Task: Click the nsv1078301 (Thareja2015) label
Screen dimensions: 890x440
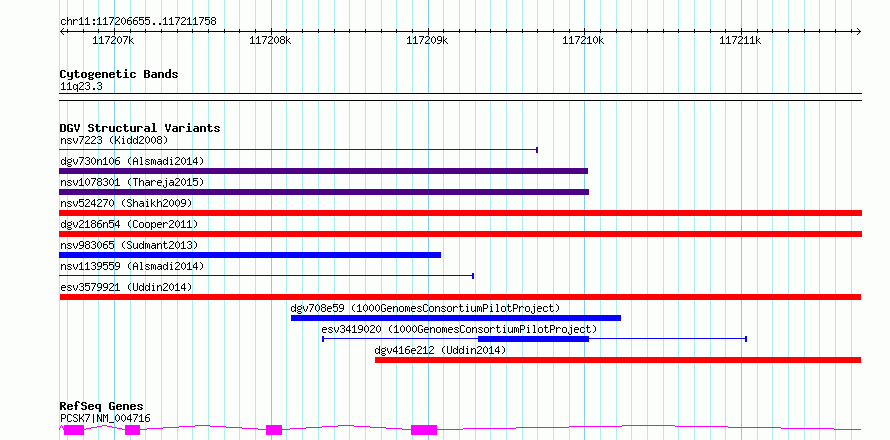Action: click(x=132, y=182)
